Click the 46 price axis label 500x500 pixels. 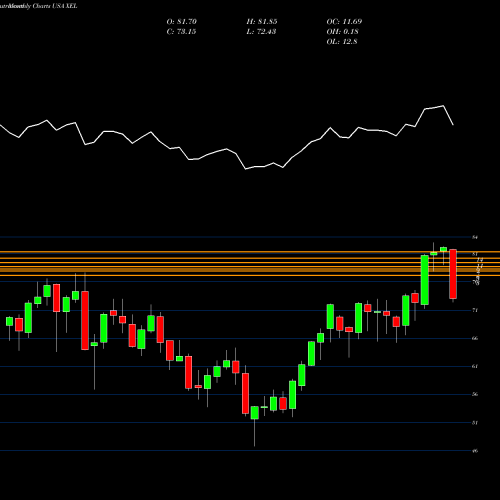pyautogui.click(x=475, y=451)
